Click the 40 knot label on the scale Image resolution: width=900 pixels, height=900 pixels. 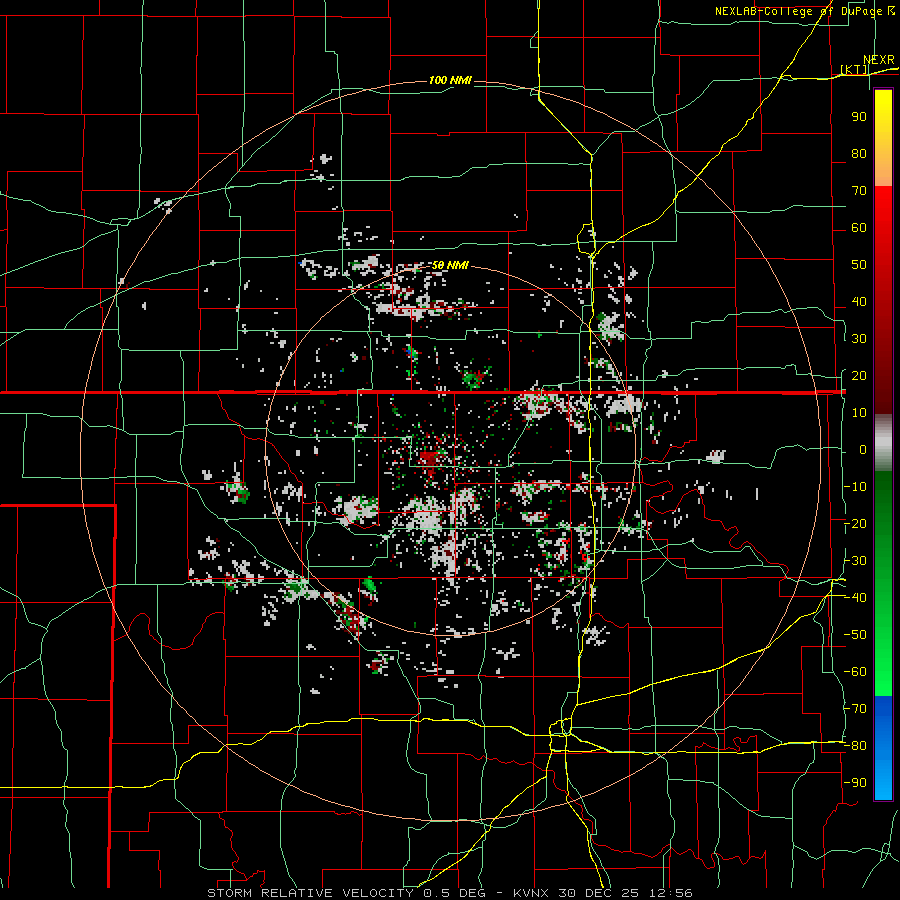tap(859, 301)
